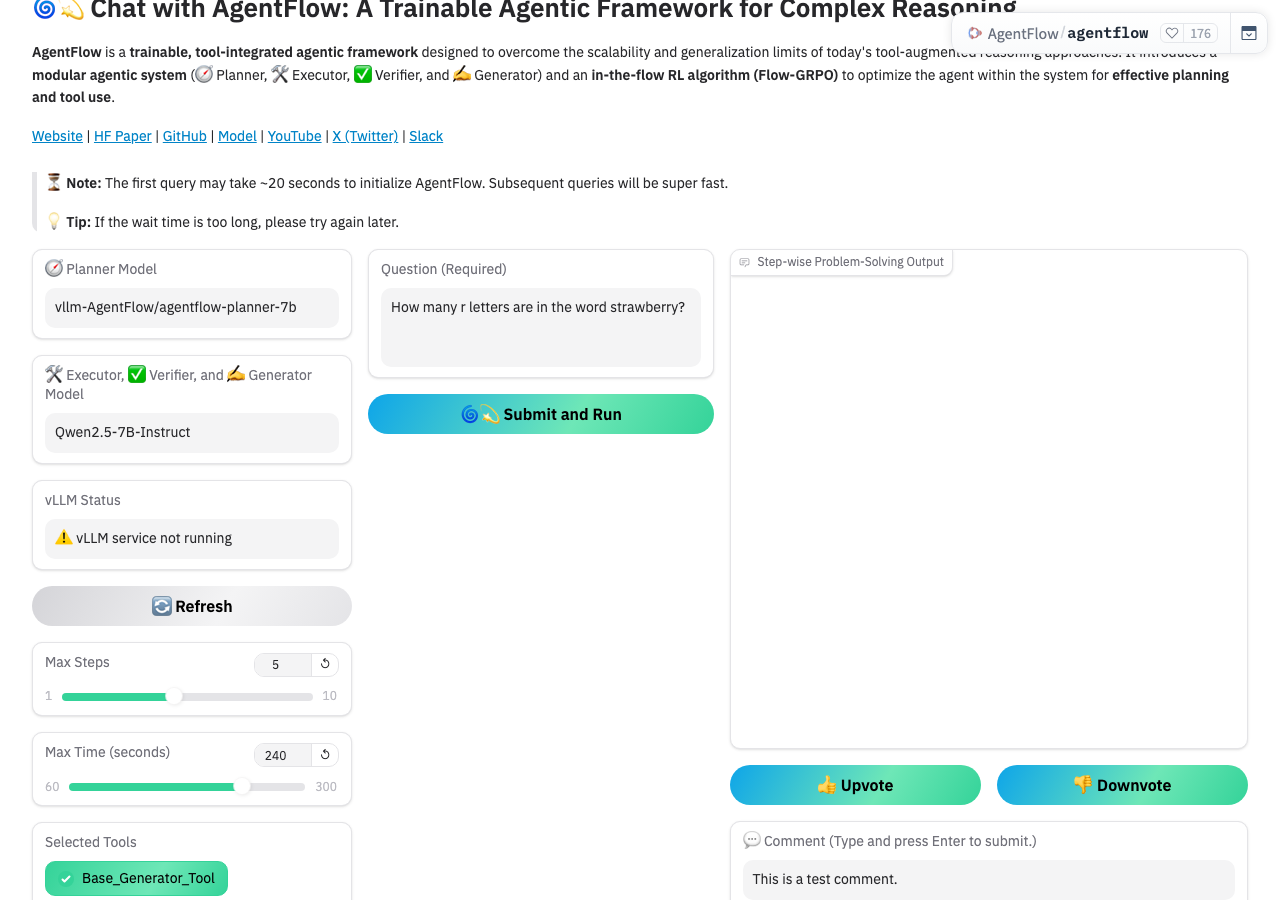Click the Refresh button with the refresh icon
The width and height of the screenshot is (1280, 900).
tap(192, 606)
